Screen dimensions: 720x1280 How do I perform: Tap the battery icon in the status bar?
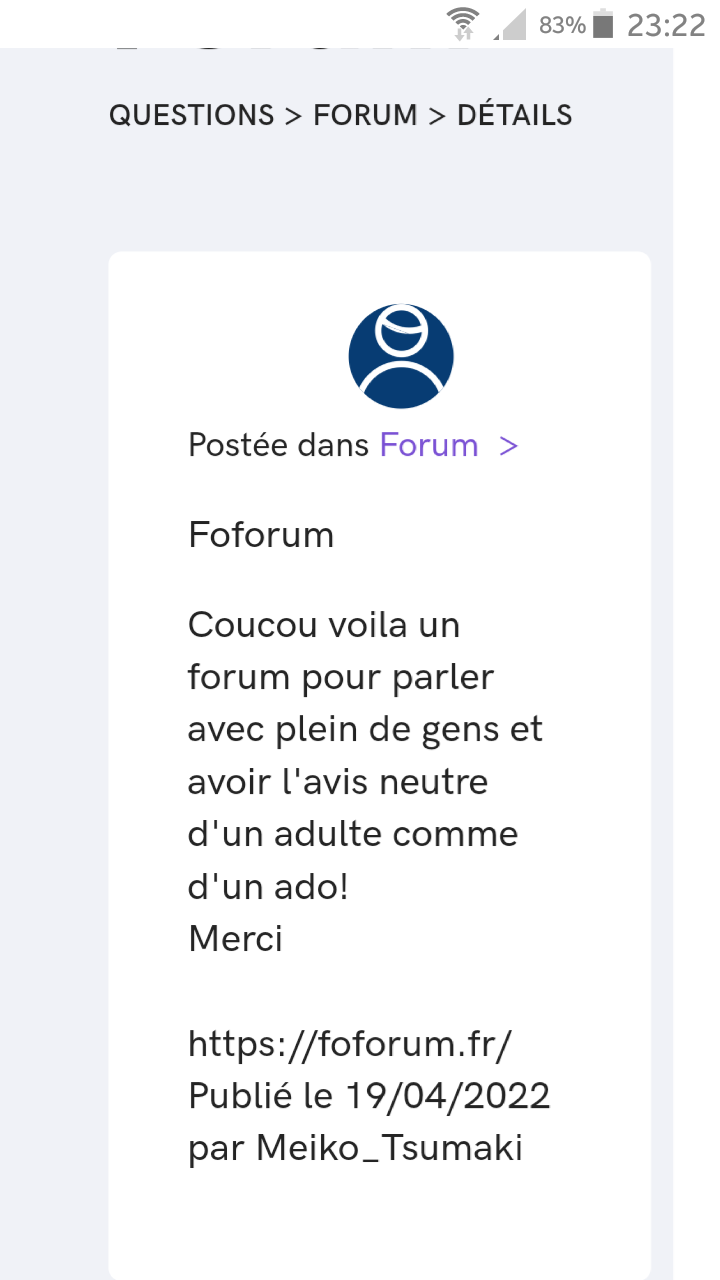(602, 24)
